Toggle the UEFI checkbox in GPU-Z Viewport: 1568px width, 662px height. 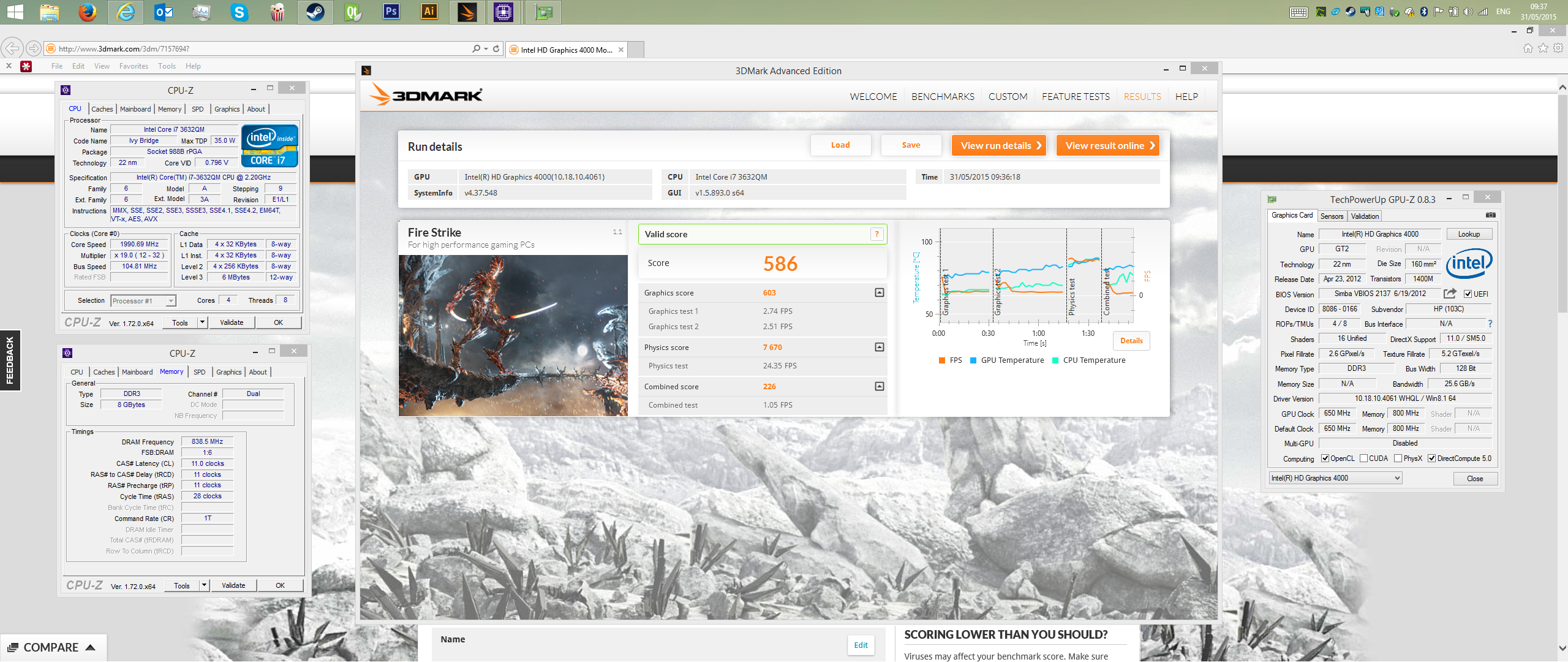(1468, 294)
